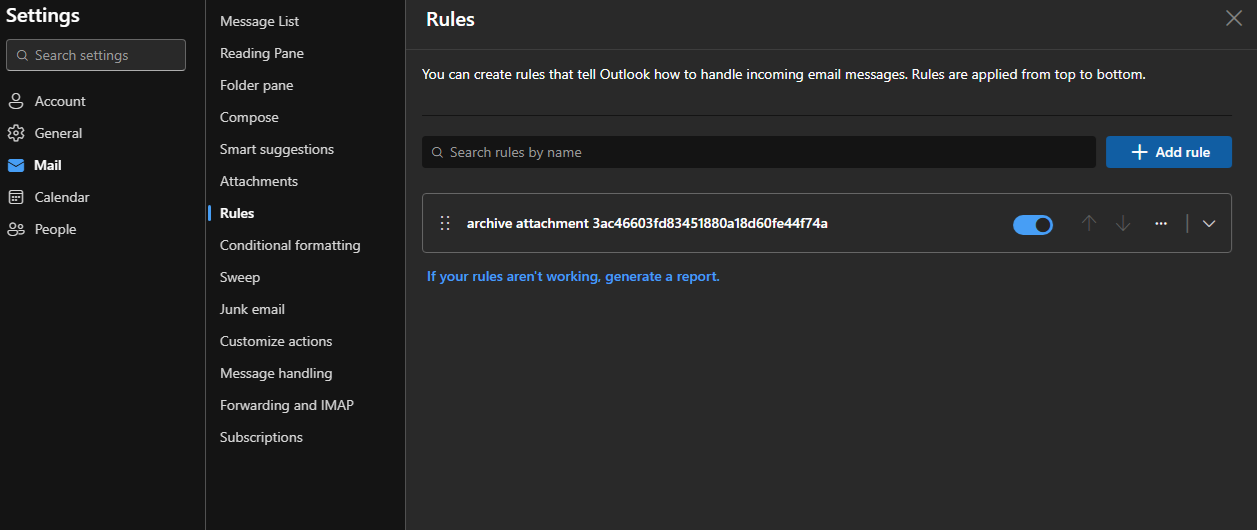Click the Add rule button

[1169, 152]
